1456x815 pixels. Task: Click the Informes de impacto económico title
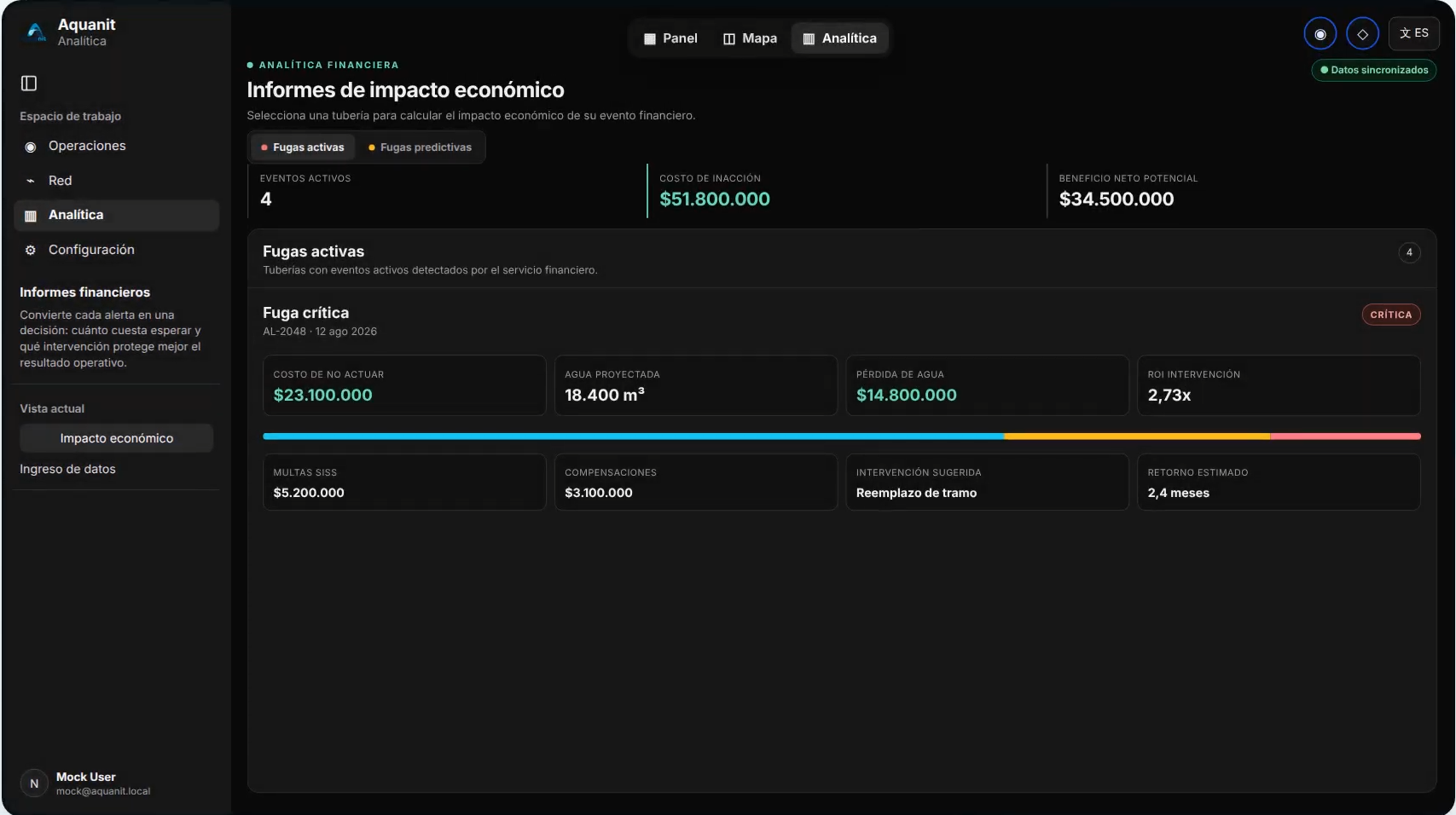point(405,90)
